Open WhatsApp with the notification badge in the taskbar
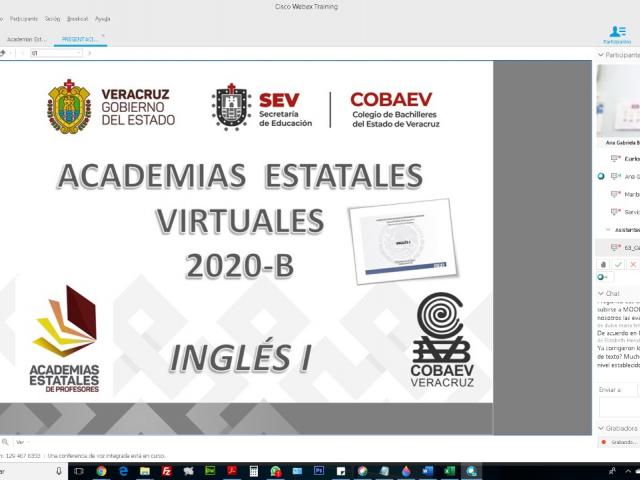This screenshot has width=640, height=480. 276,471
